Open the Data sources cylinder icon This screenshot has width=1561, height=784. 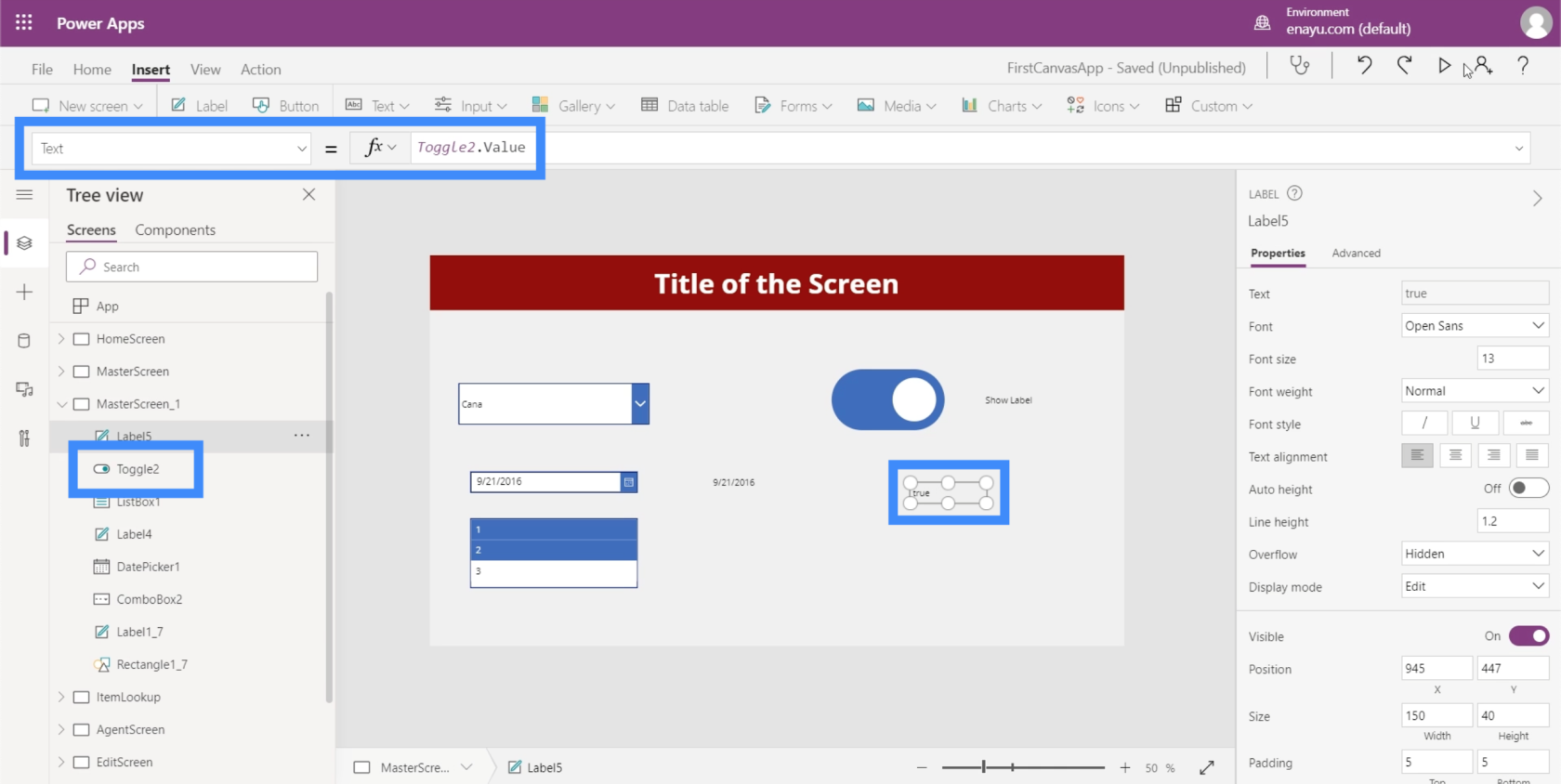pyautogui.click(x=24, y=341)
